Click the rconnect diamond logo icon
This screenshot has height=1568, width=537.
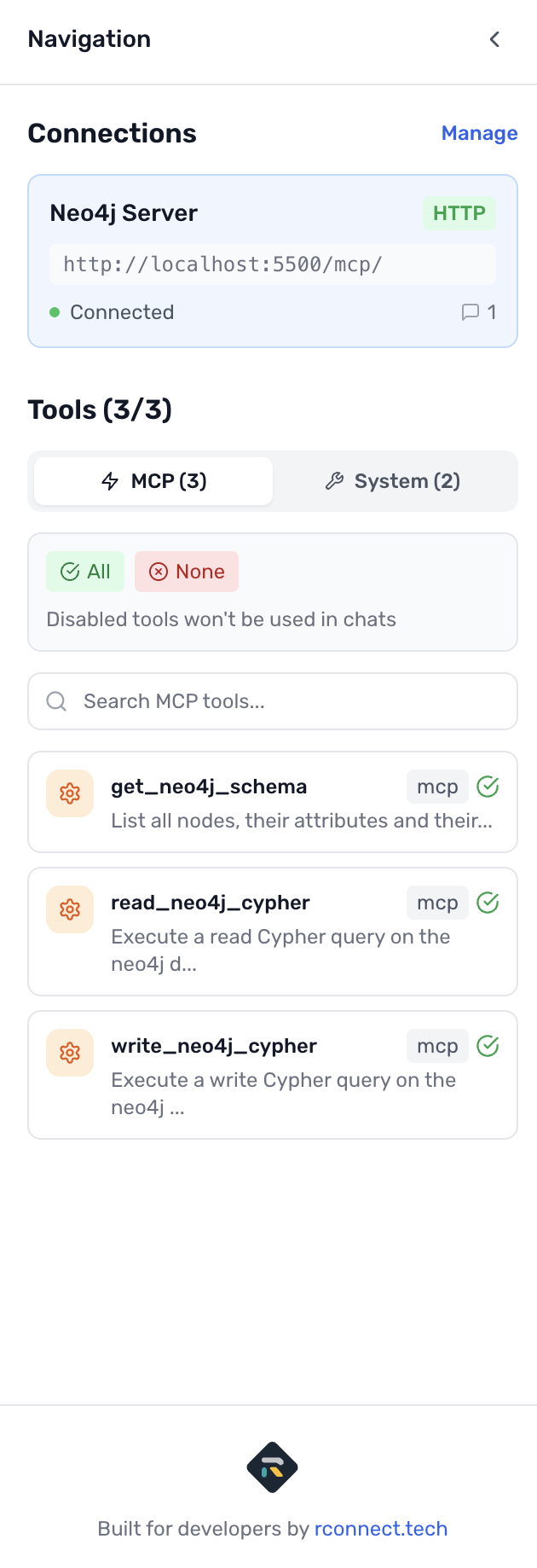click(272, 1467)
